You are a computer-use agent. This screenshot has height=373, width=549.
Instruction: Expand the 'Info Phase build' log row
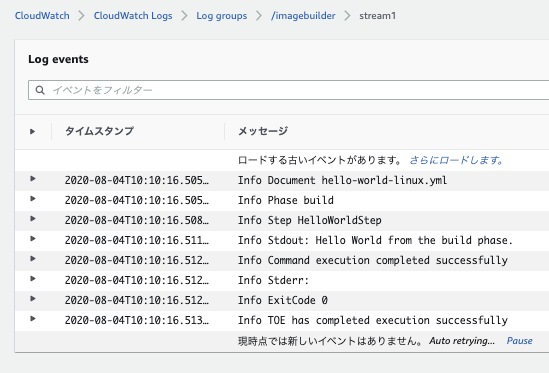click(x=33, y=199)
